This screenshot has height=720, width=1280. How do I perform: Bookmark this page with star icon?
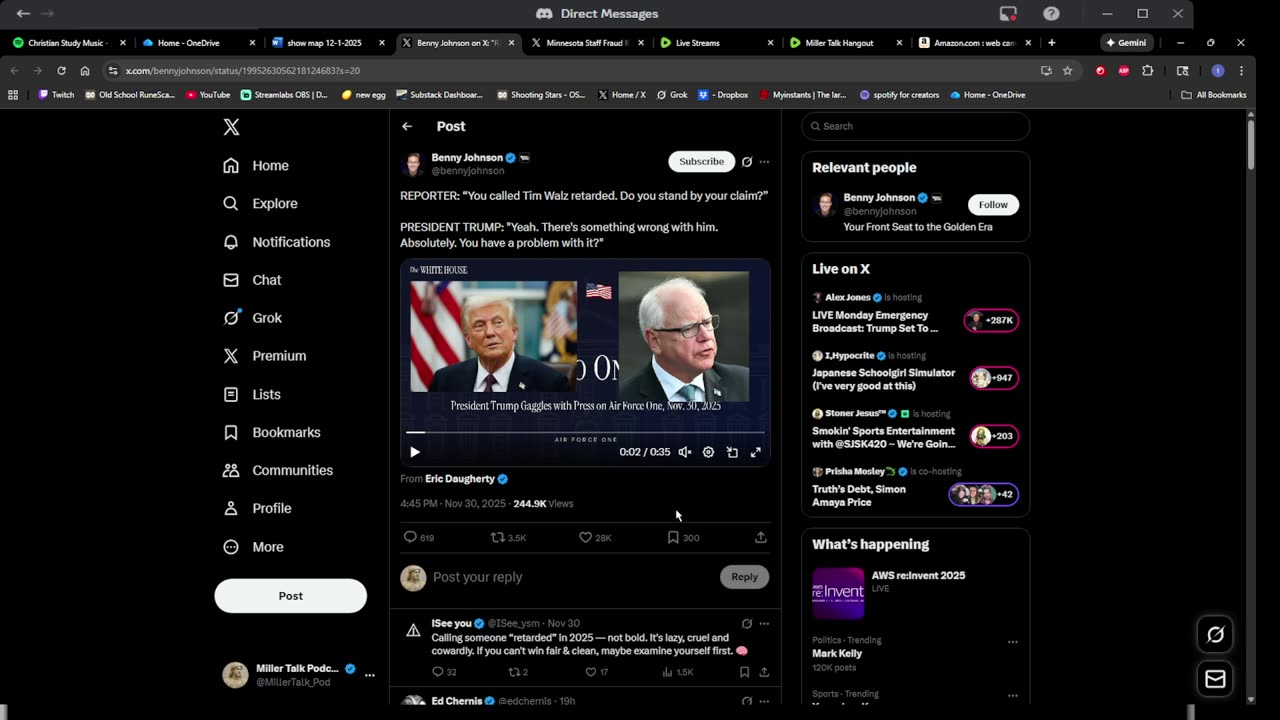(x=1067, y=71)
